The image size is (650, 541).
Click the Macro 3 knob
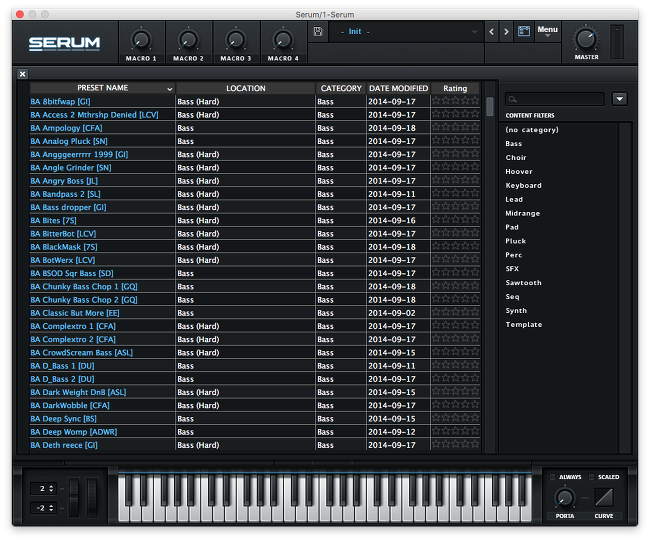235,40
